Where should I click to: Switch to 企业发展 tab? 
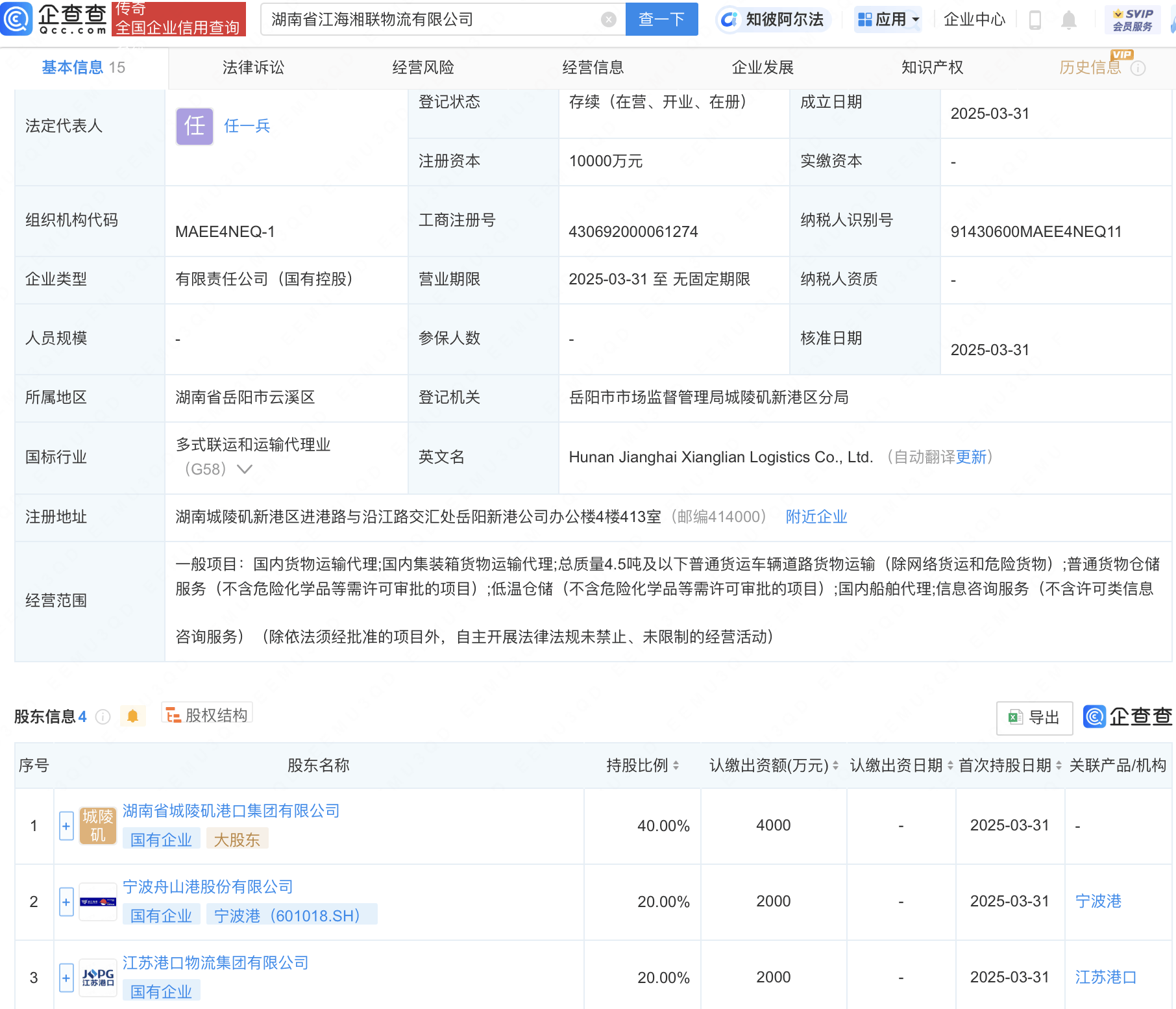763,68
